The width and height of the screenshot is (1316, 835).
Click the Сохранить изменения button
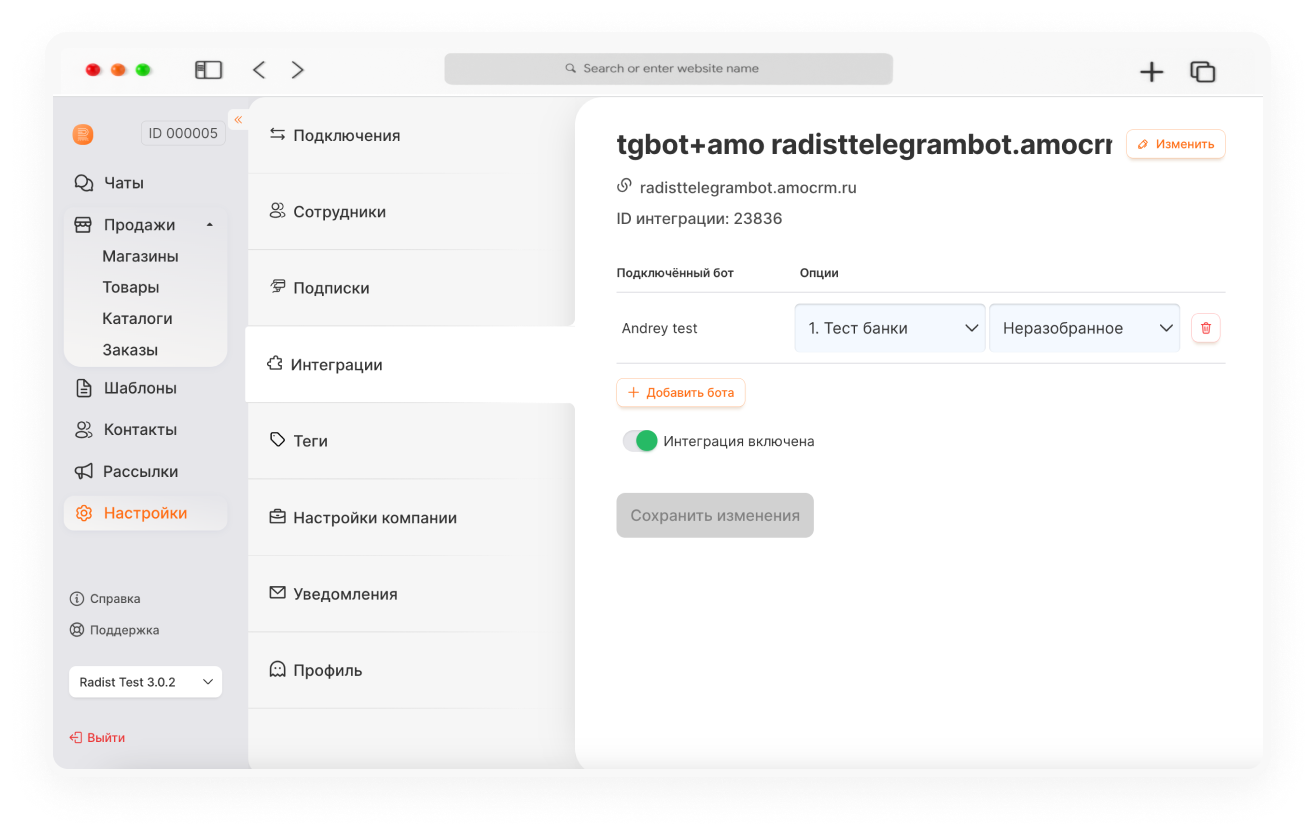pos(715,515)
